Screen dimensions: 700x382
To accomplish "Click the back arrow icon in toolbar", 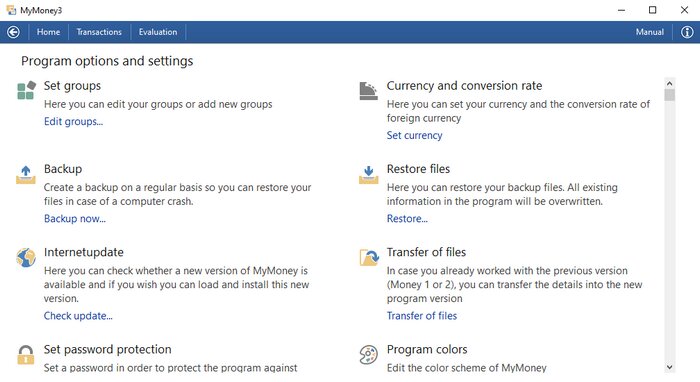I will (x=13, y=32).
